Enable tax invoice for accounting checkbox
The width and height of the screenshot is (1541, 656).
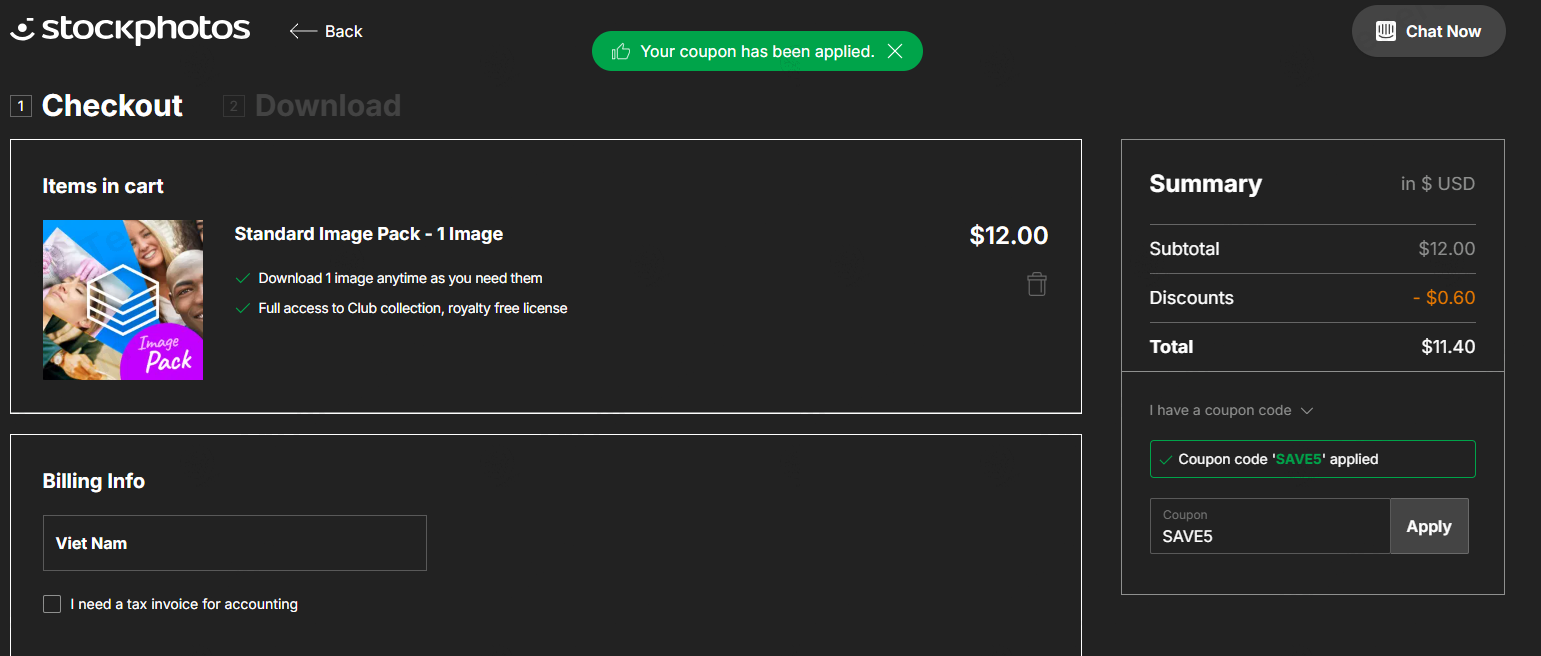tap(52, 604)
